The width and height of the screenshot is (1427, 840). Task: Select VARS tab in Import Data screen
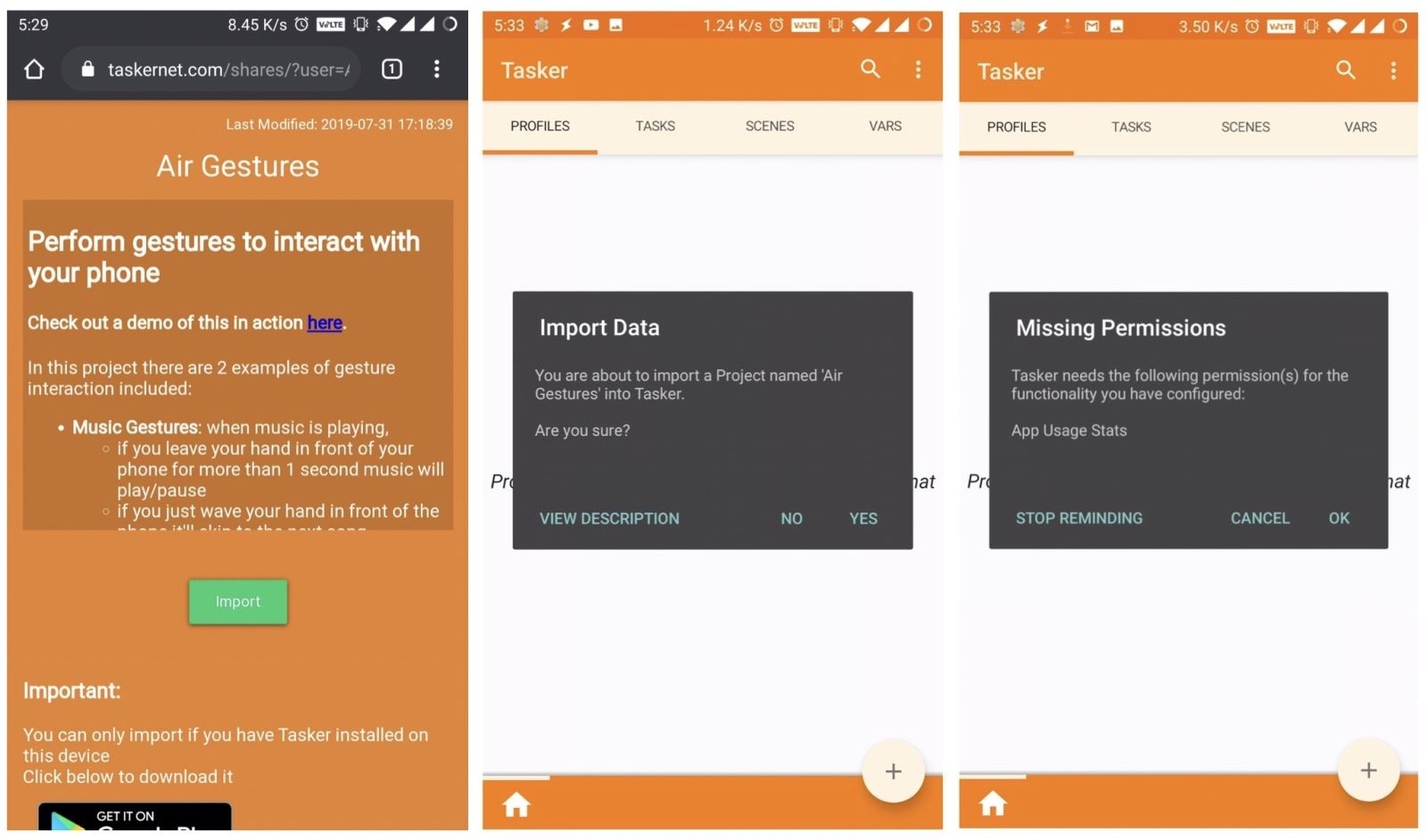coord(885,127)
